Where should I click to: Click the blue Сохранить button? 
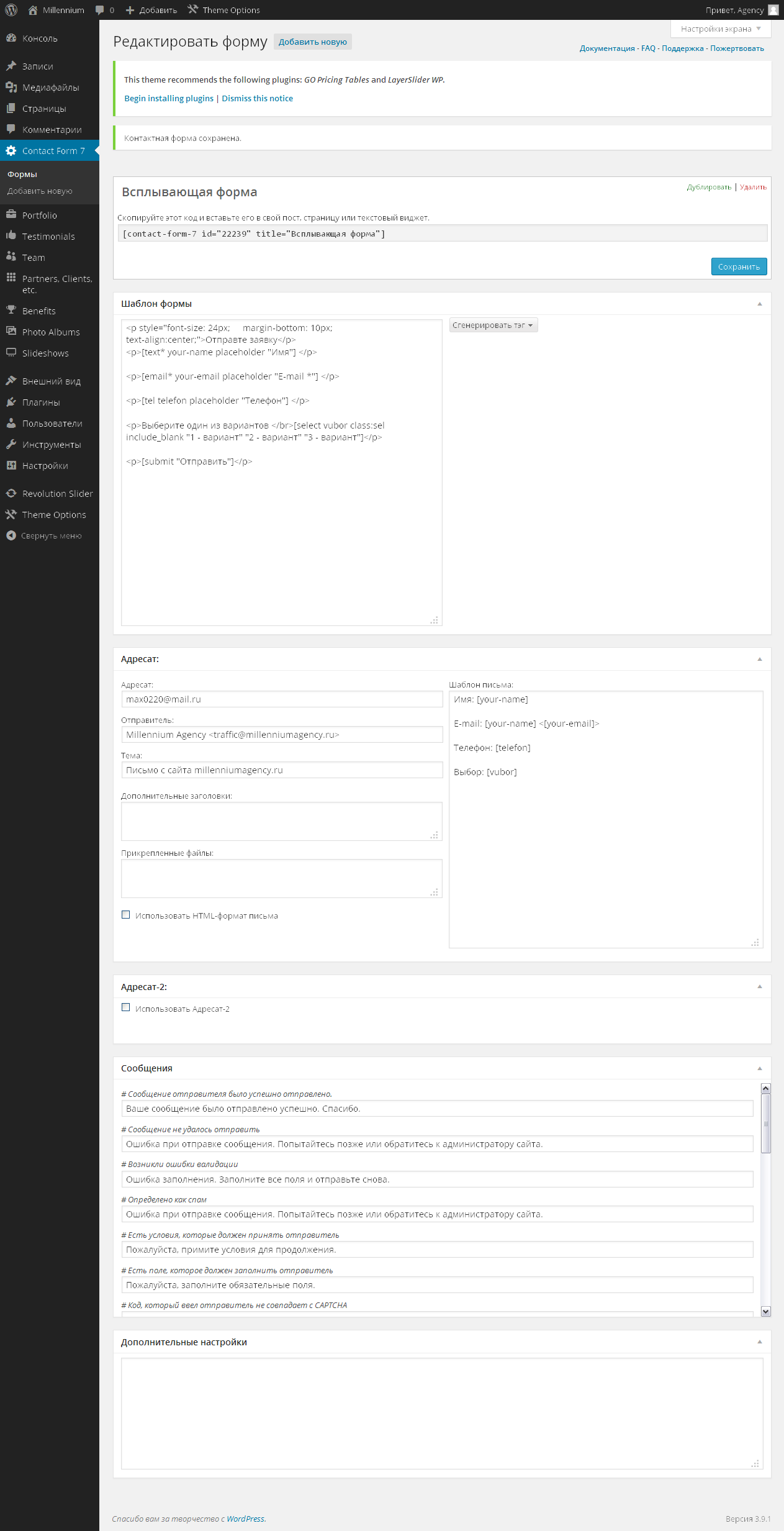tap(739, 266)
